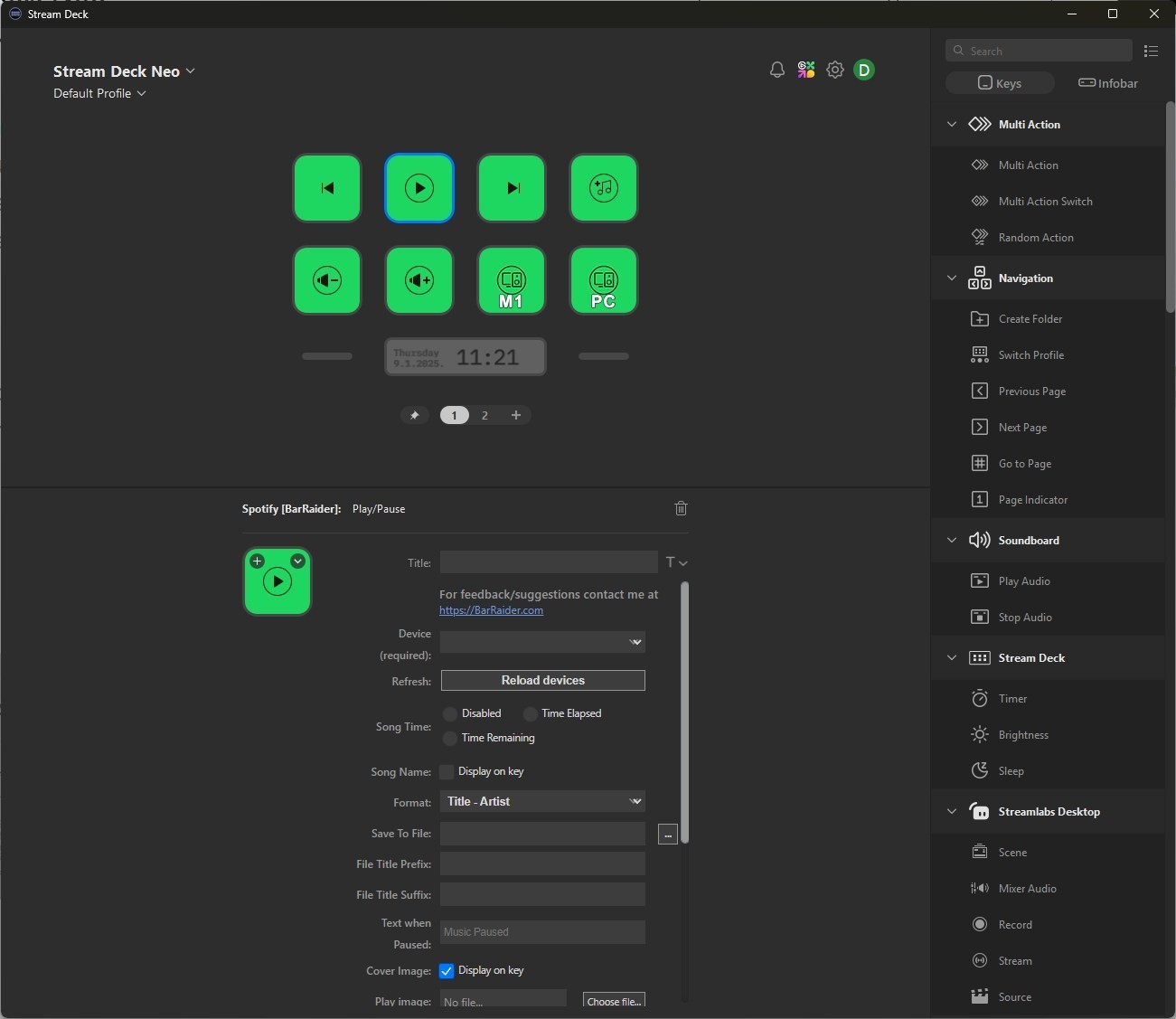The width and height of the screenshot is (1176, 1019).
Task: Open the Stream Deck Neo device dropdown
Action: pyautogui.click(x=124, y=71)
